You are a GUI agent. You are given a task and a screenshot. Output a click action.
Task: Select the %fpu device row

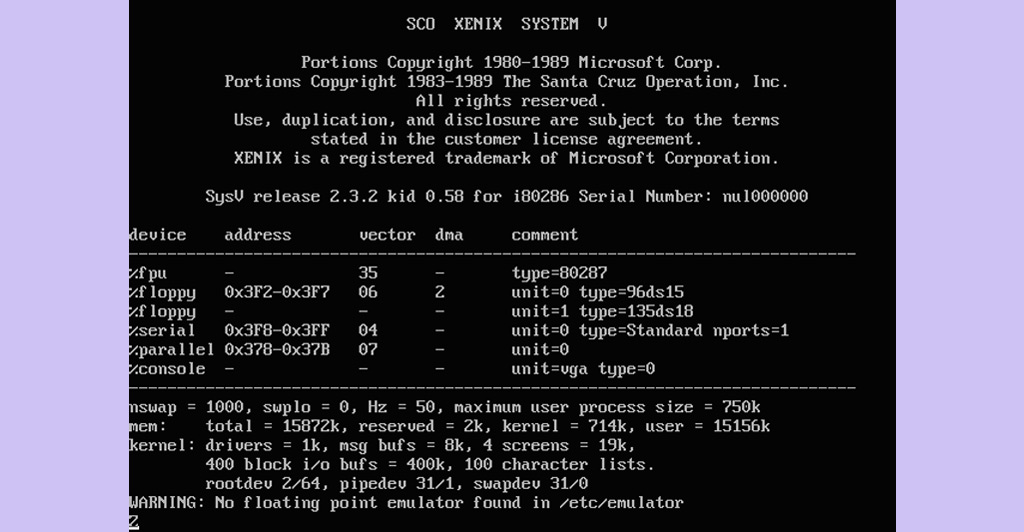coord(148,273)
